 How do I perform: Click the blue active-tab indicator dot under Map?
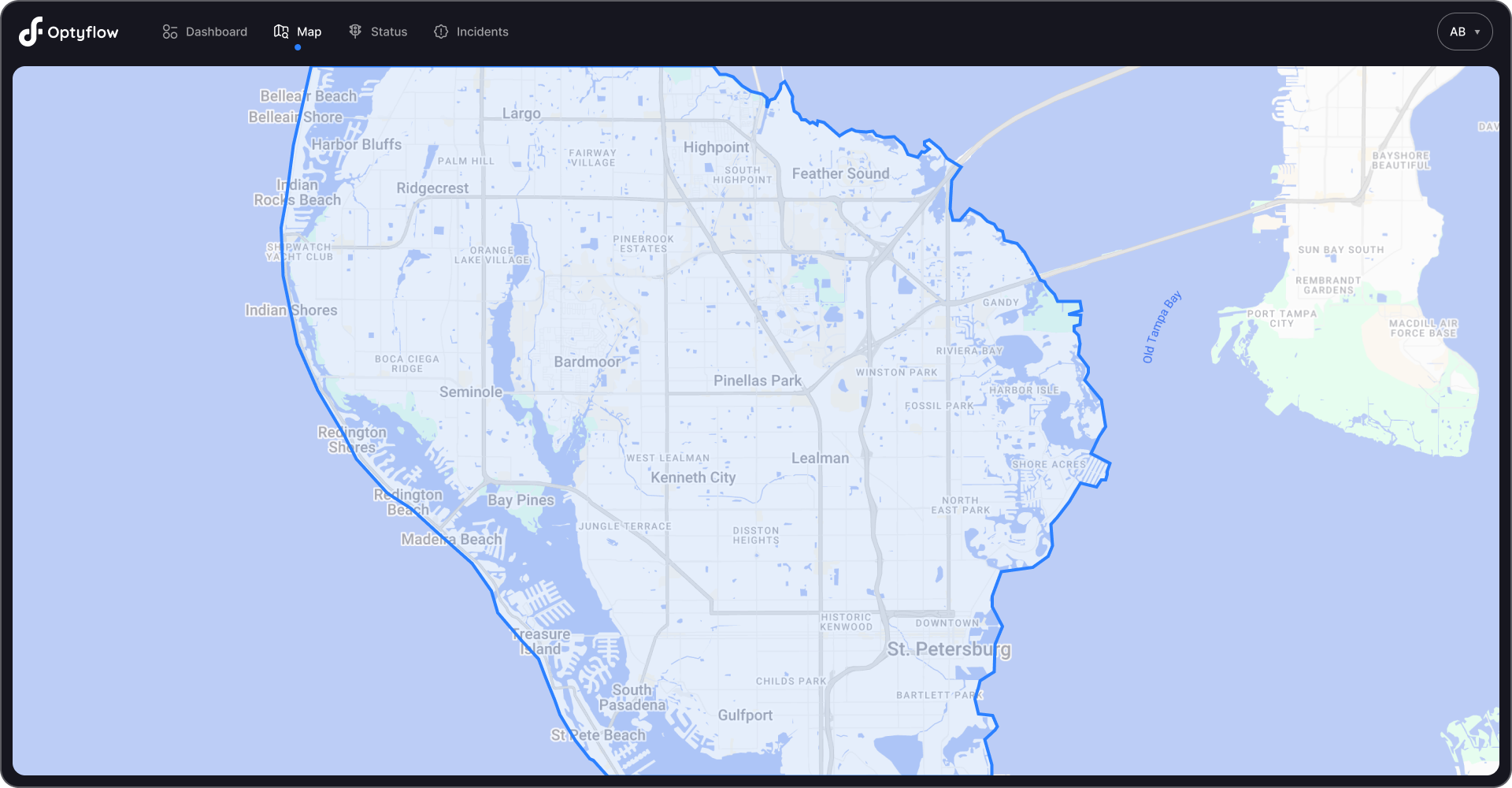298,47
